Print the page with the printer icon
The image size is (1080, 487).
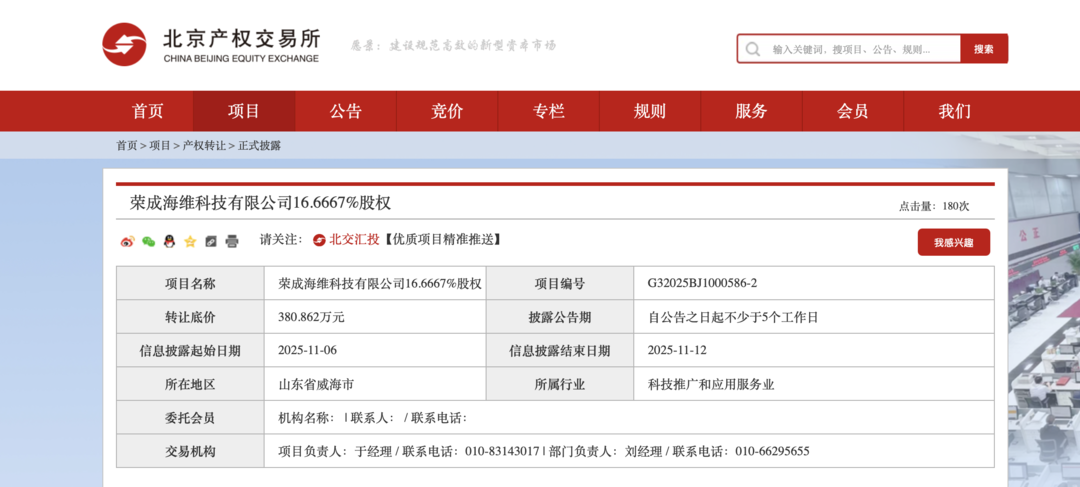pos(232,241)
